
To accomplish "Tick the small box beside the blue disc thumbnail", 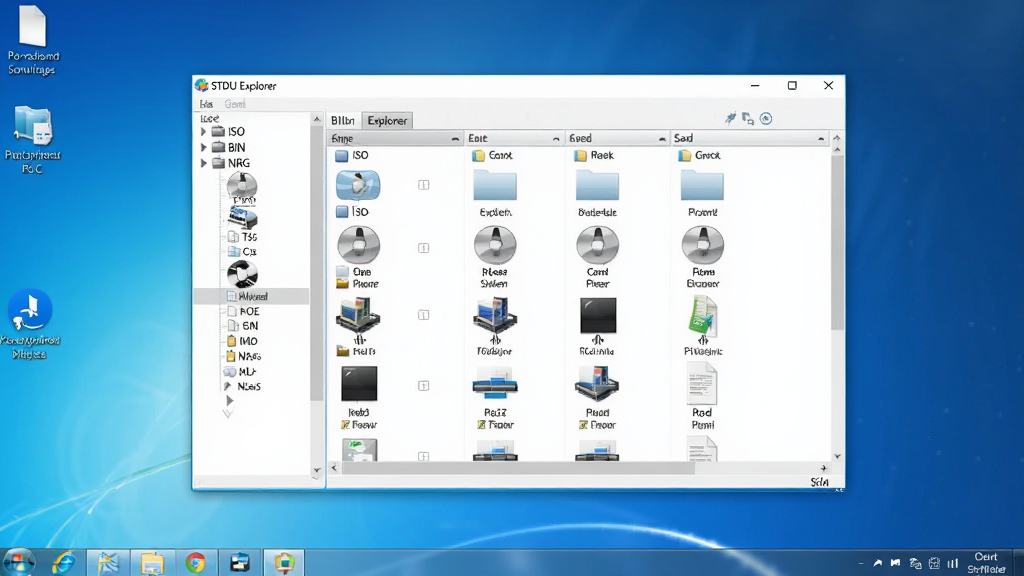I will tap(424, 185).
